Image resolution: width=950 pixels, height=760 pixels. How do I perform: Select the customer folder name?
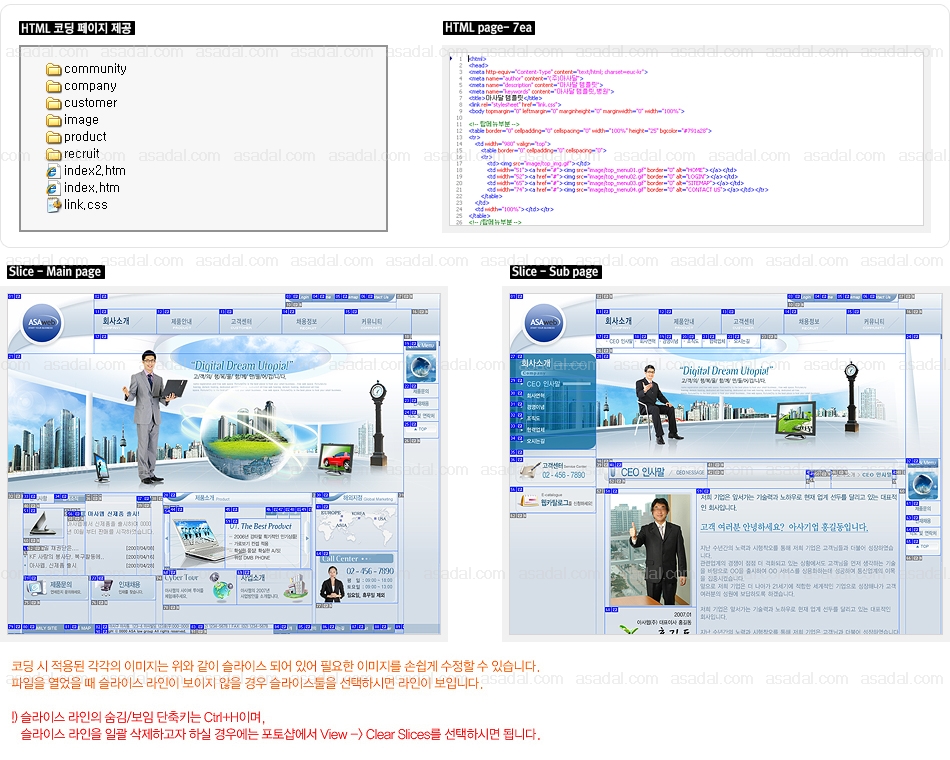click(90, 103)
